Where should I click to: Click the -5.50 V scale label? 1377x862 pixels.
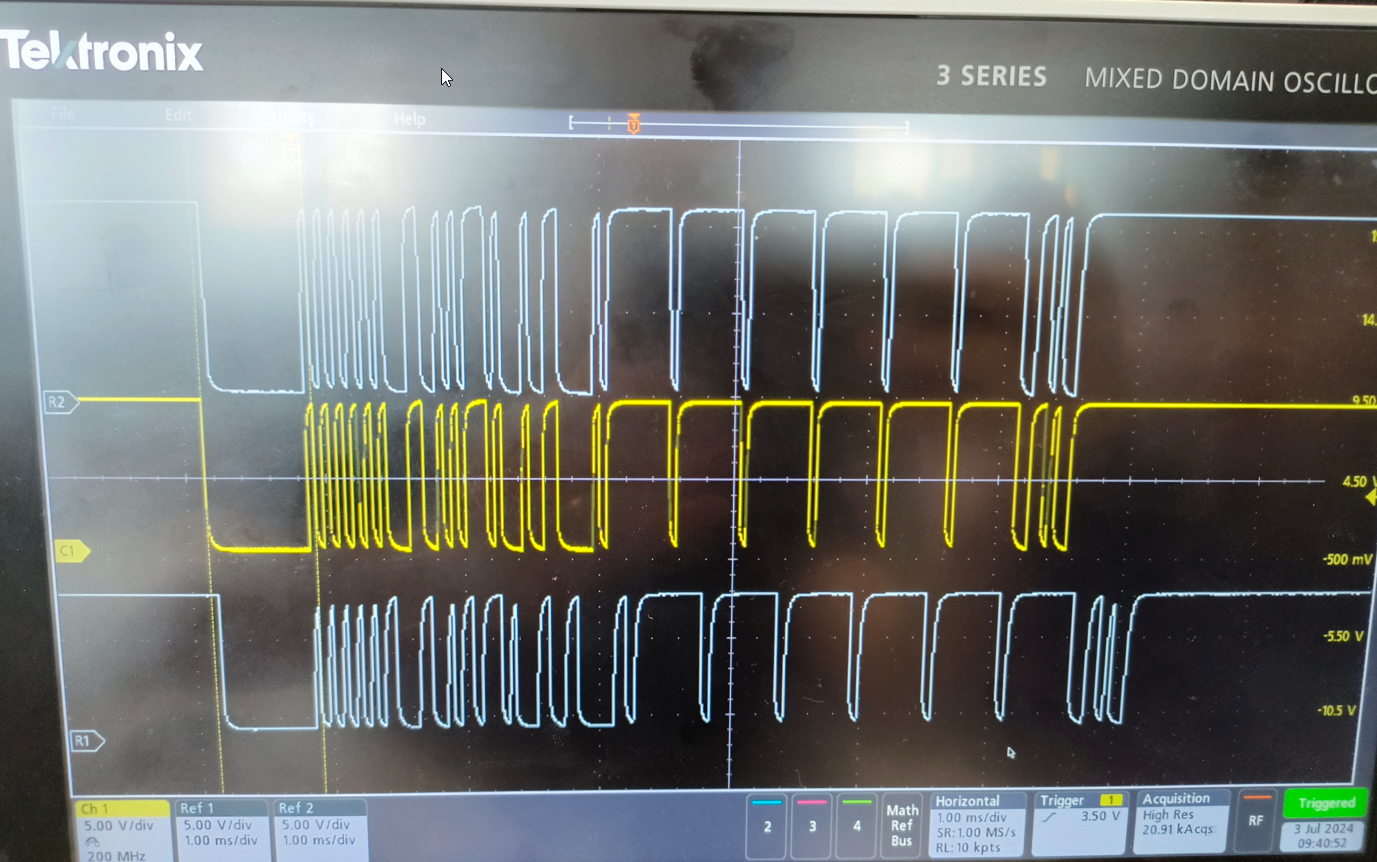(x=1344, y=636)
